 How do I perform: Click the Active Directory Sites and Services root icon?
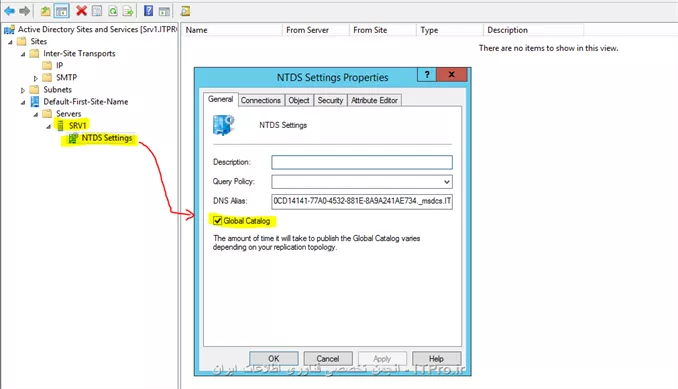click(x=9, y=30)
